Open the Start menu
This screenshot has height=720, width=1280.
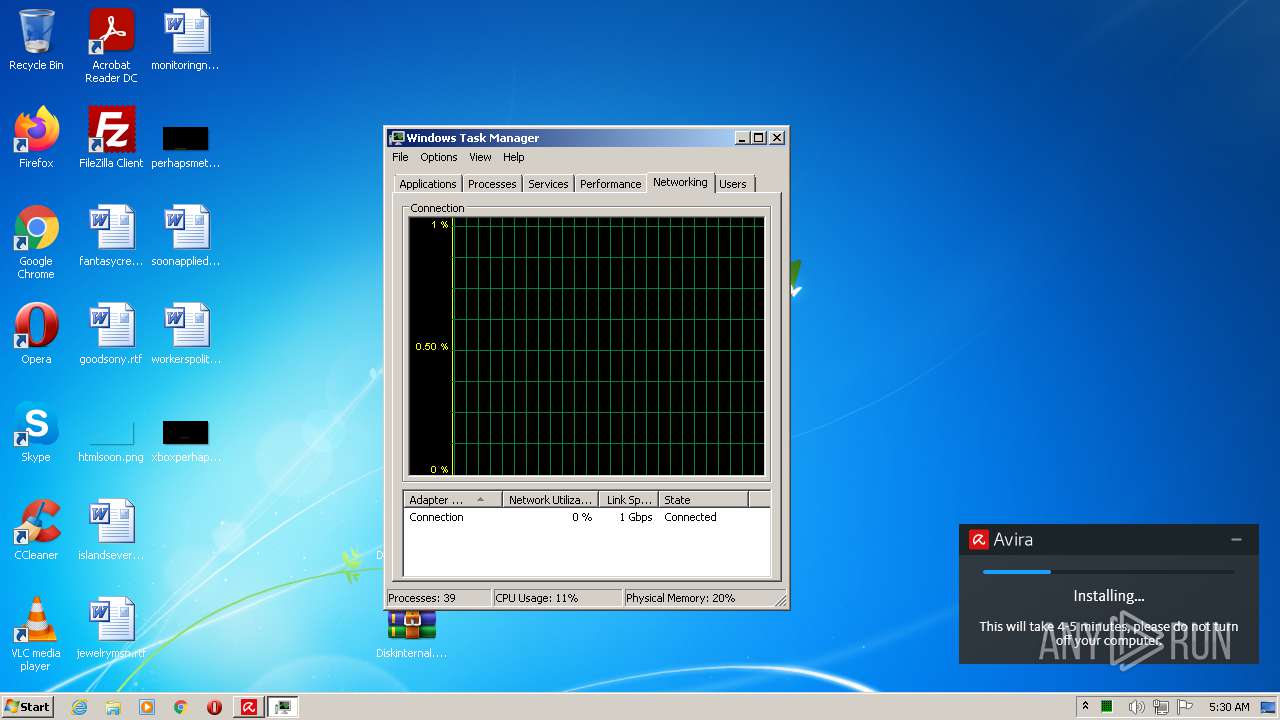pos(27,707)
